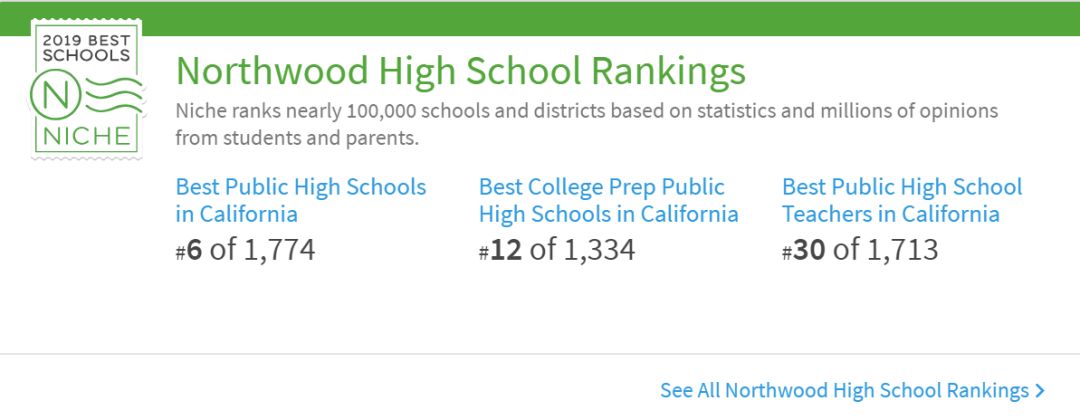Click the Niche 2019 Best Schools badge
The height and width of the screenshot is (420, 1080).
click(87, 89)
